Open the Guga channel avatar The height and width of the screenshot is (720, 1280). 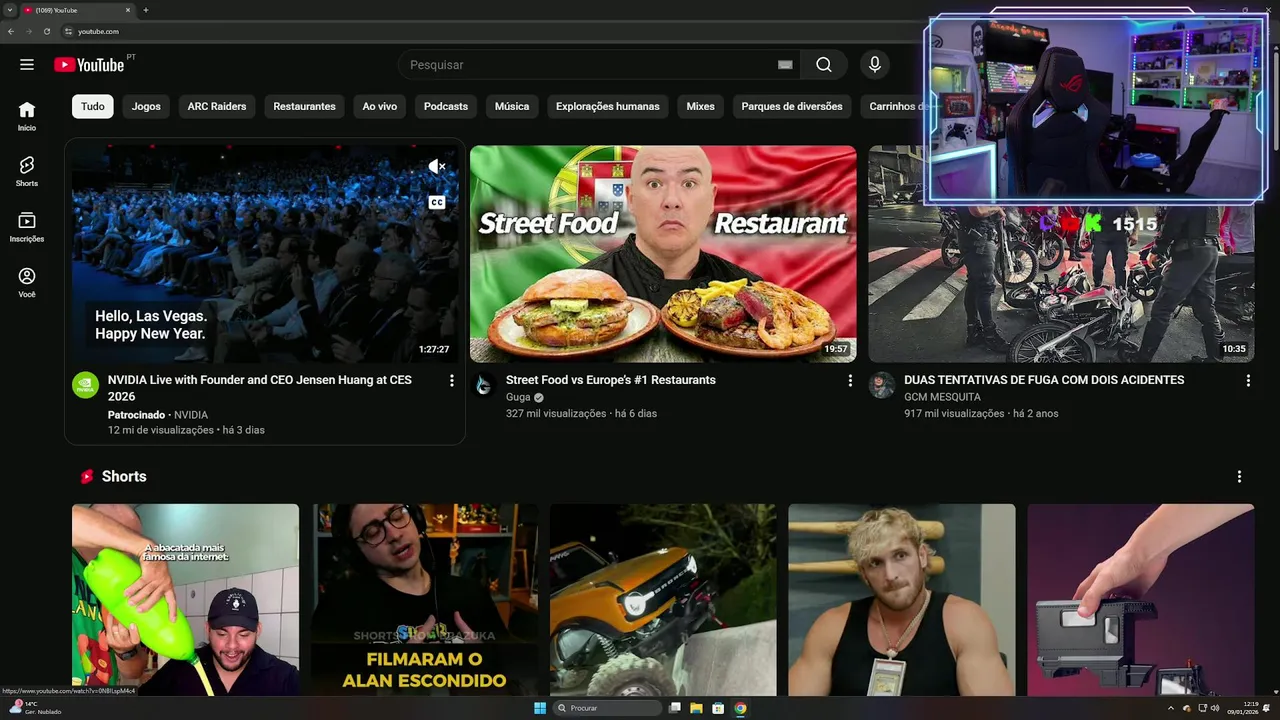tap(484, 385)
